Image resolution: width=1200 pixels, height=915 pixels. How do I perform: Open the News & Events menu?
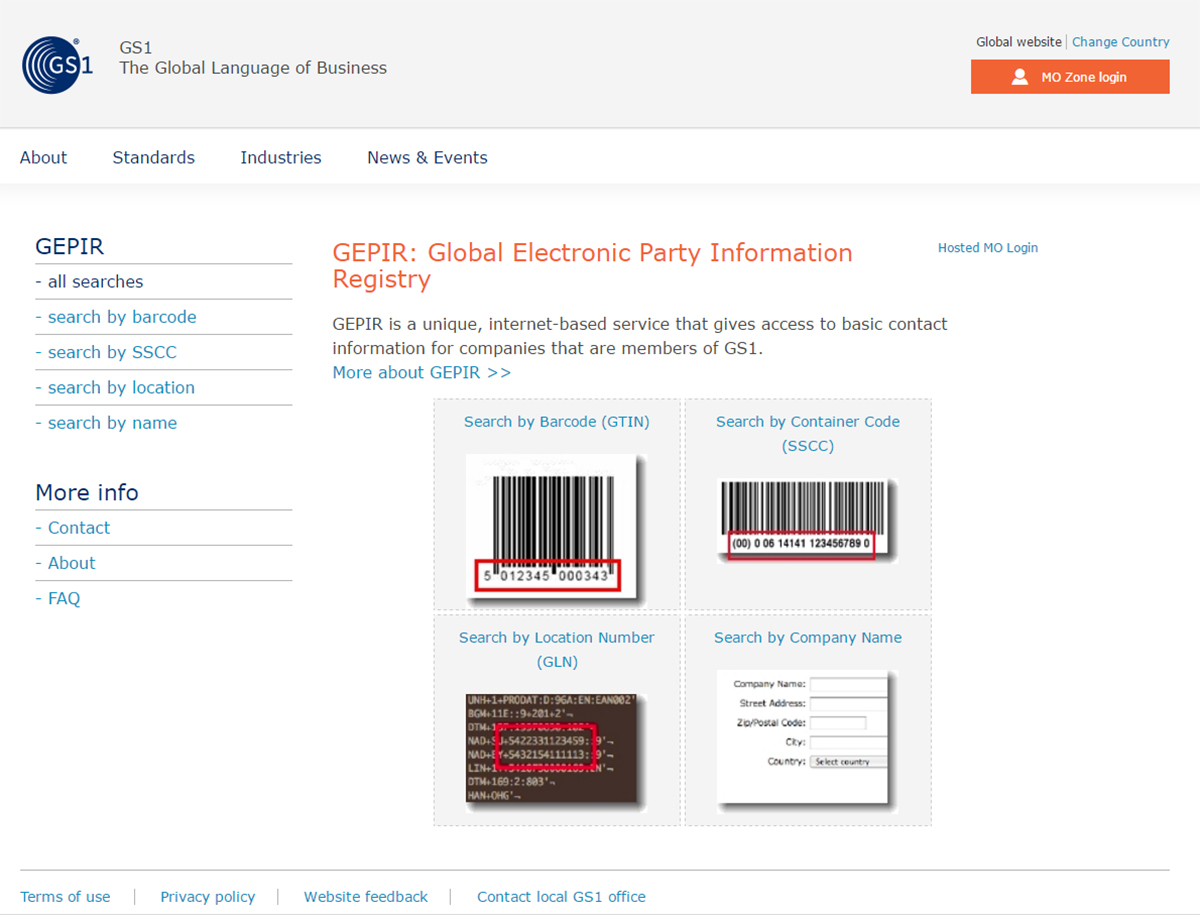point(427,157)
